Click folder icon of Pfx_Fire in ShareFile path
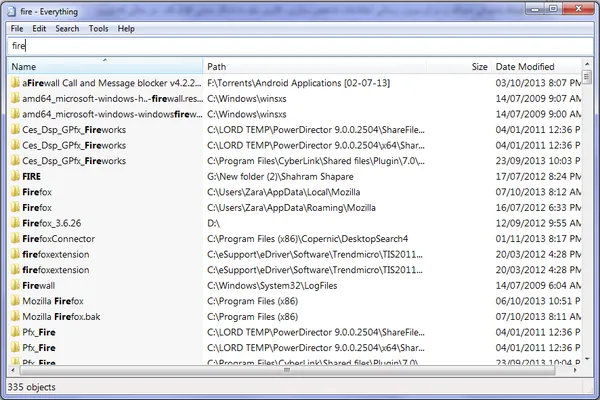The width and height of the screenshot is (600, 400). 15,332
